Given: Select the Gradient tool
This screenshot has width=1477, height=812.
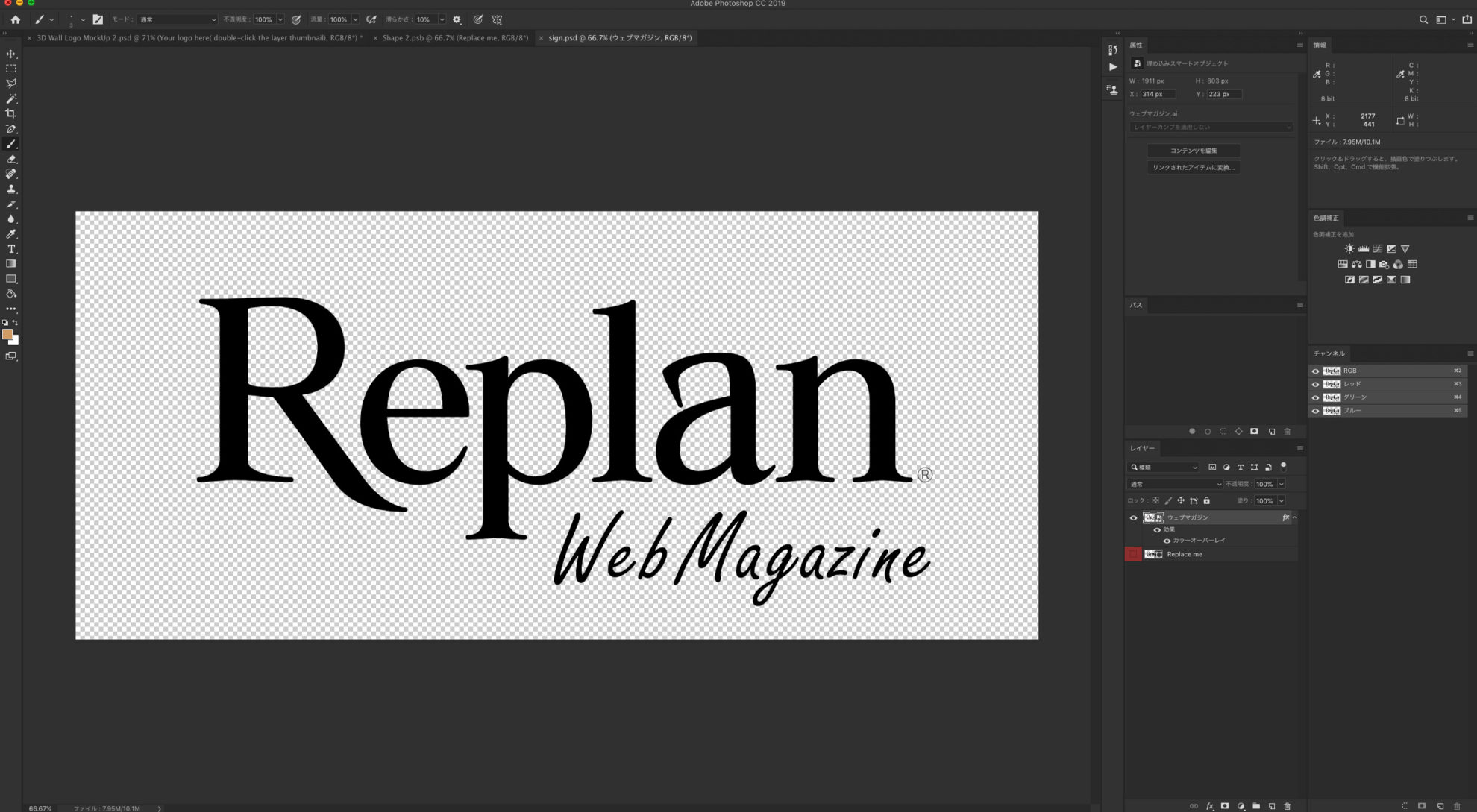Looking at the screenshot, I should point(11,264).
